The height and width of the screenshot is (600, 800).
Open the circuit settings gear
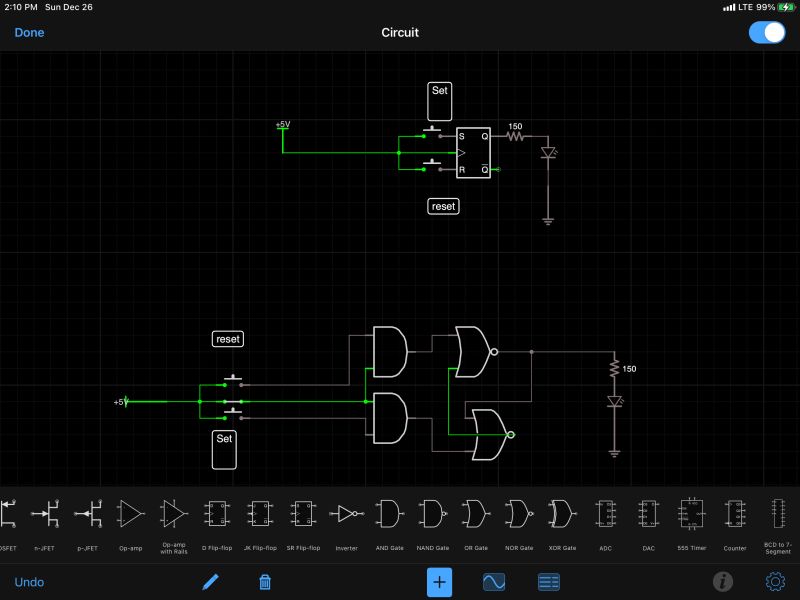pos(773,581)
